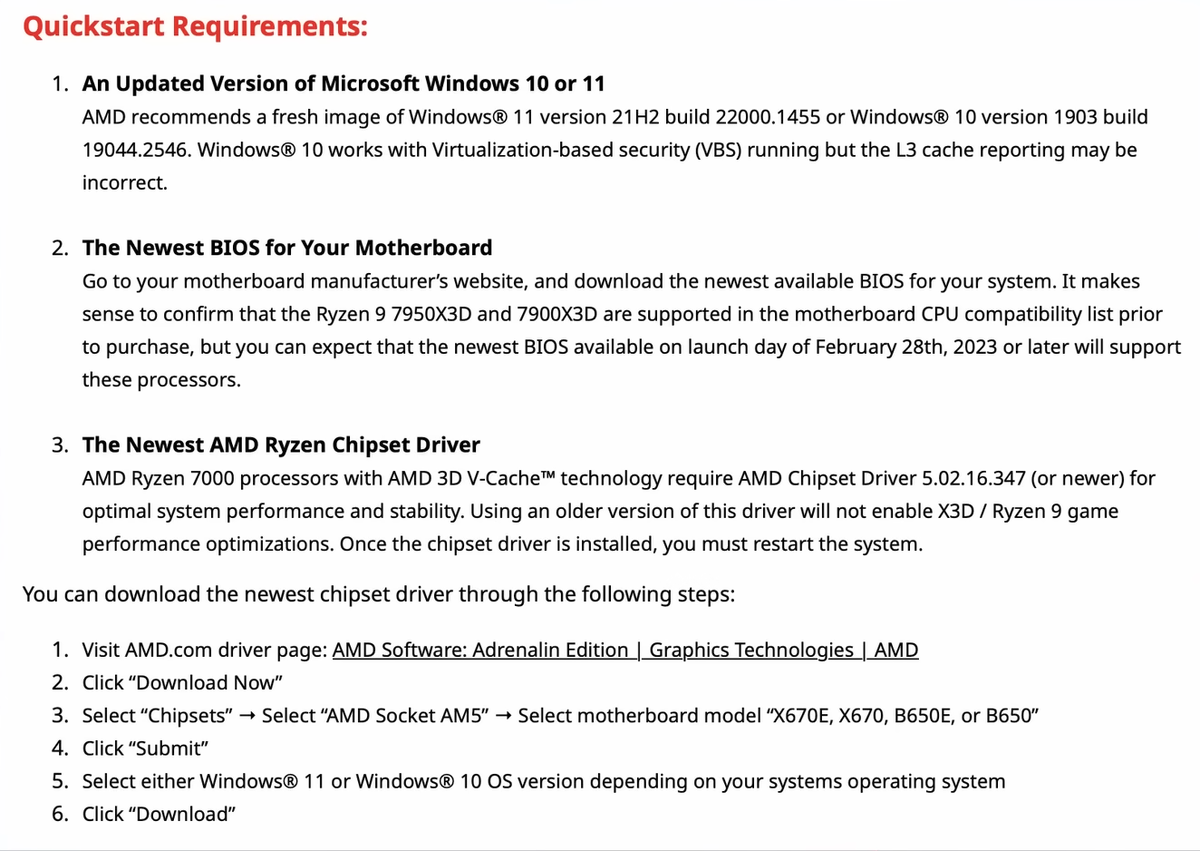Click the line starting "AMD recommends a fresh image"

(x=615, y=117)
